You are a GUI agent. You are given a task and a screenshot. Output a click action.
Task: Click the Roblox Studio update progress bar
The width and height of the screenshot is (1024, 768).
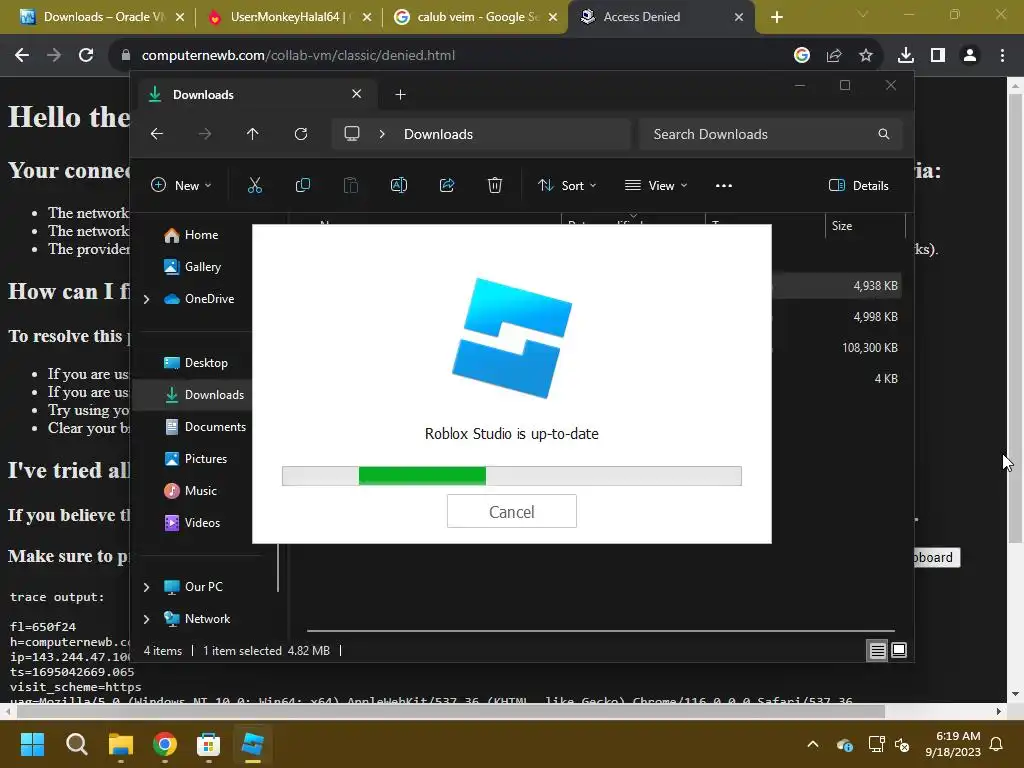pos(511,475)
